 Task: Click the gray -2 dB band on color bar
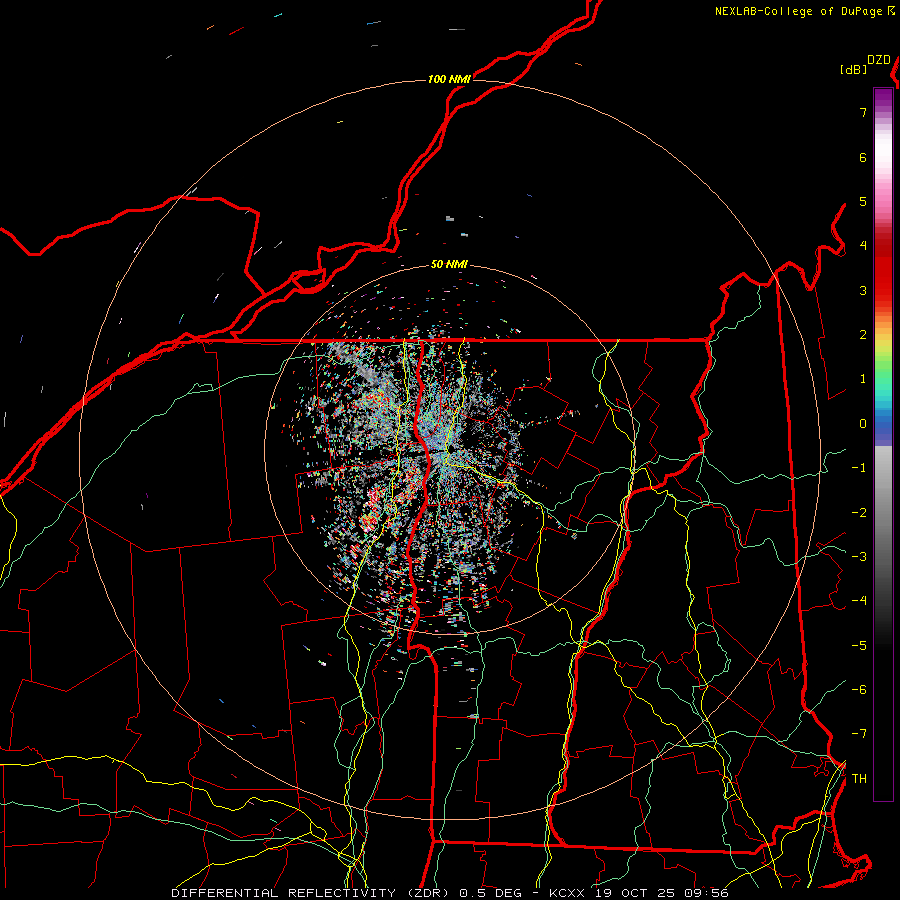[x=883, y=513]
